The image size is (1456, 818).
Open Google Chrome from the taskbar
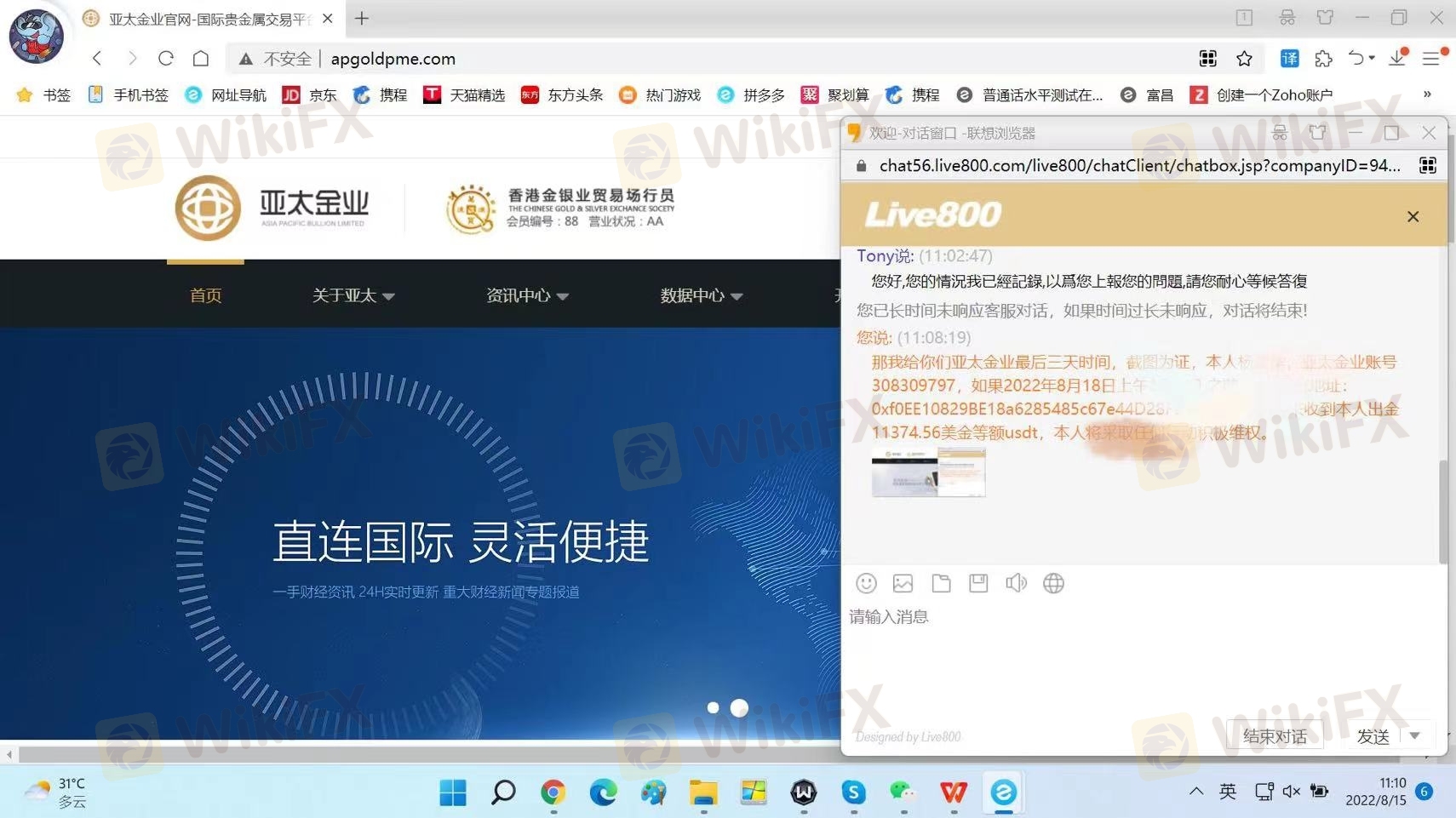[553, 792]
